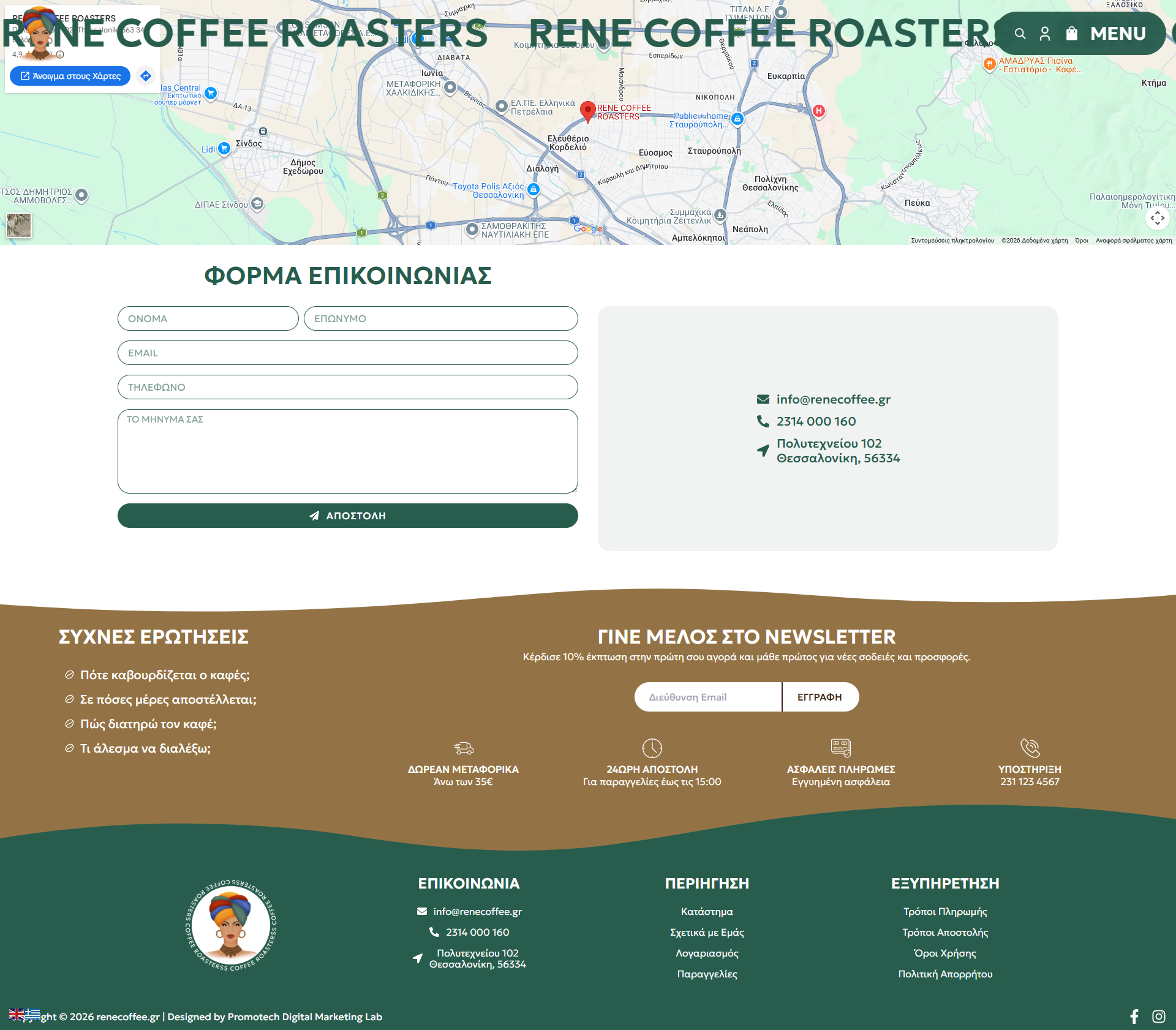Click the map directions arrow icon

(x=146, y=76)
